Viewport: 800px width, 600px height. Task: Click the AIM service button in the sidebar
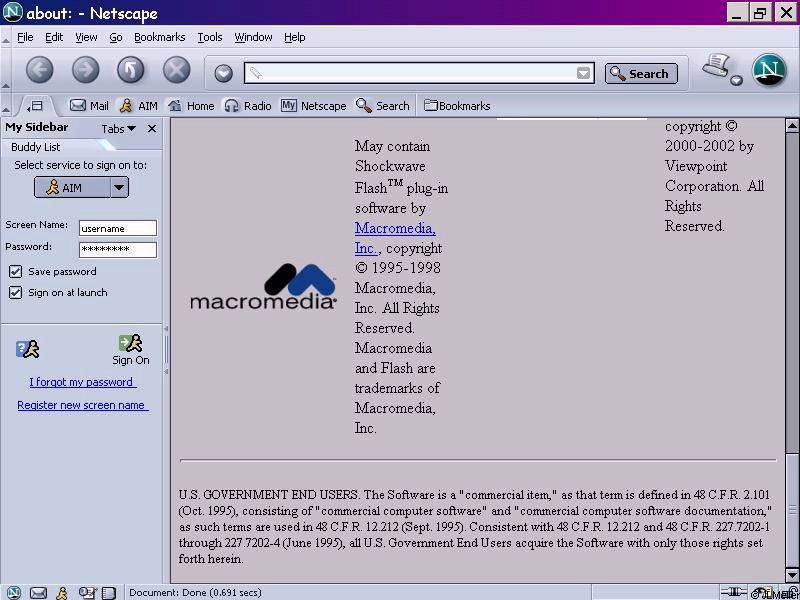coord(72,187)
